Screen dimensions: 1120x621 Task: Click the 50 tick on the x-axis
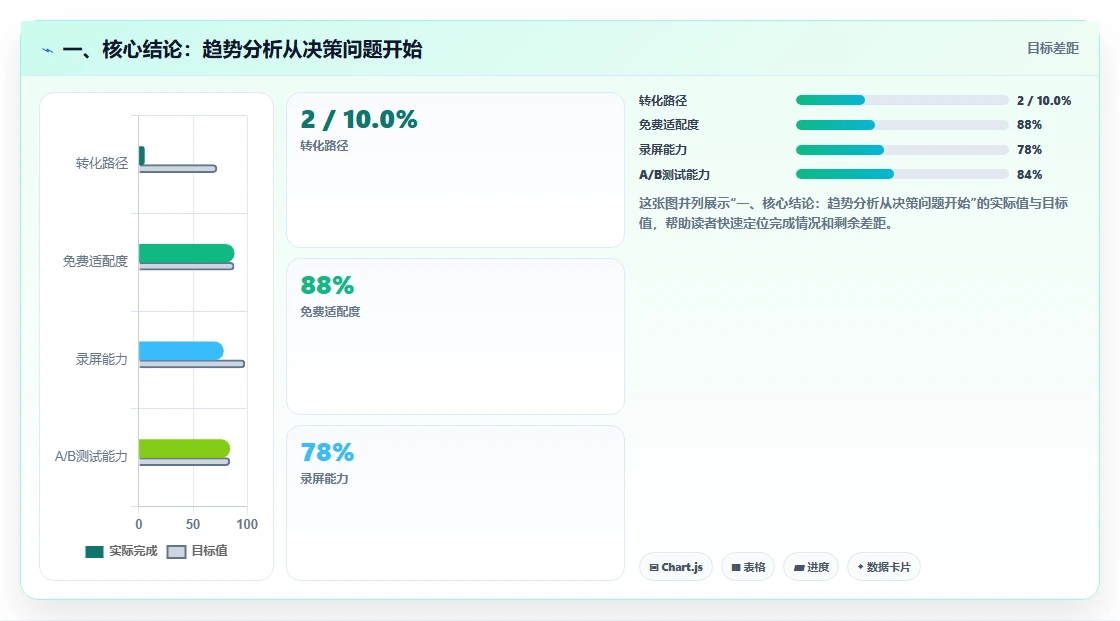point(193,525)
